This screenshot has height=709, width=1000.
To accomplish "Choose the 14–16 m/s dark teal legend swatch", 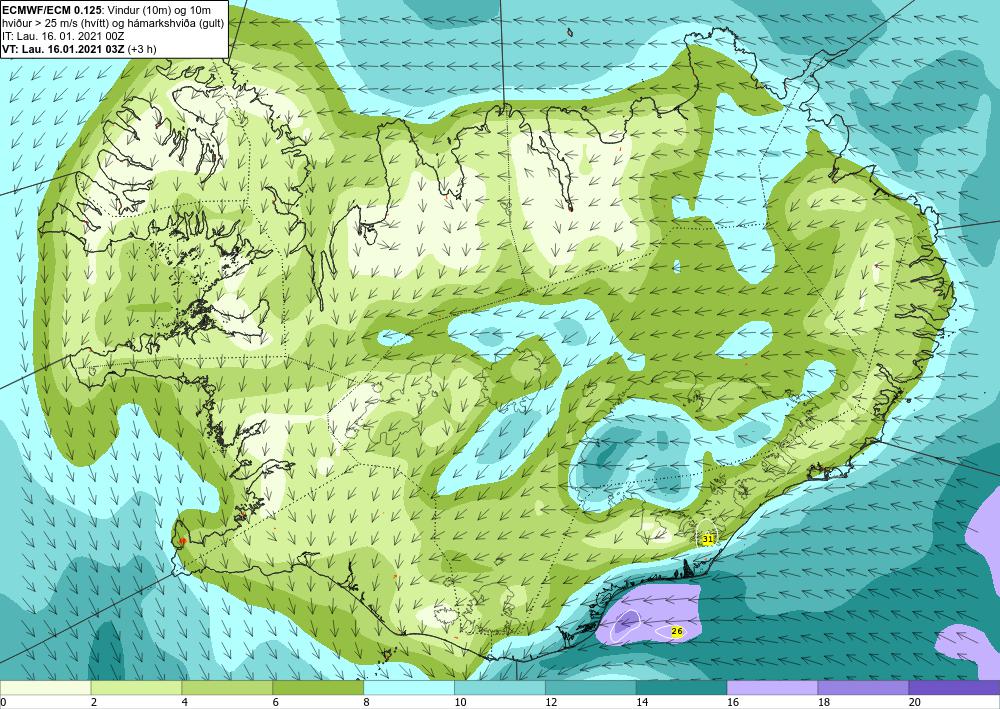I will [682, 687].
